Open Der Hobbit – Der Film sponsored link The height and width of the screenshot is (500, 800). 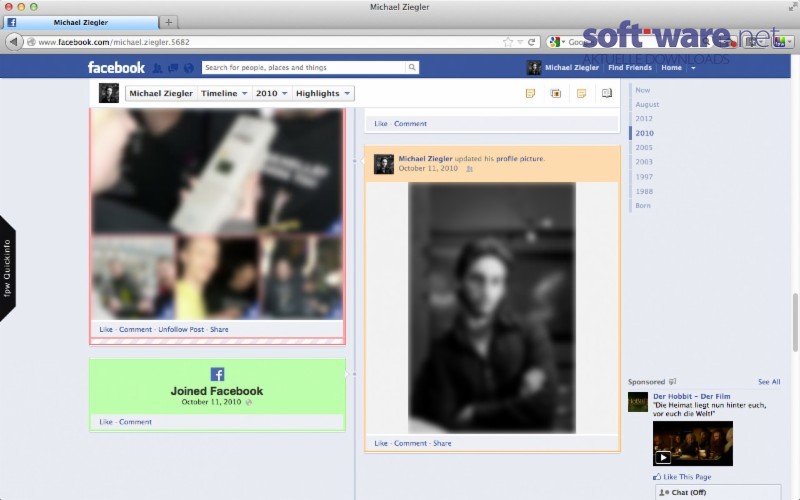(691, 396)
